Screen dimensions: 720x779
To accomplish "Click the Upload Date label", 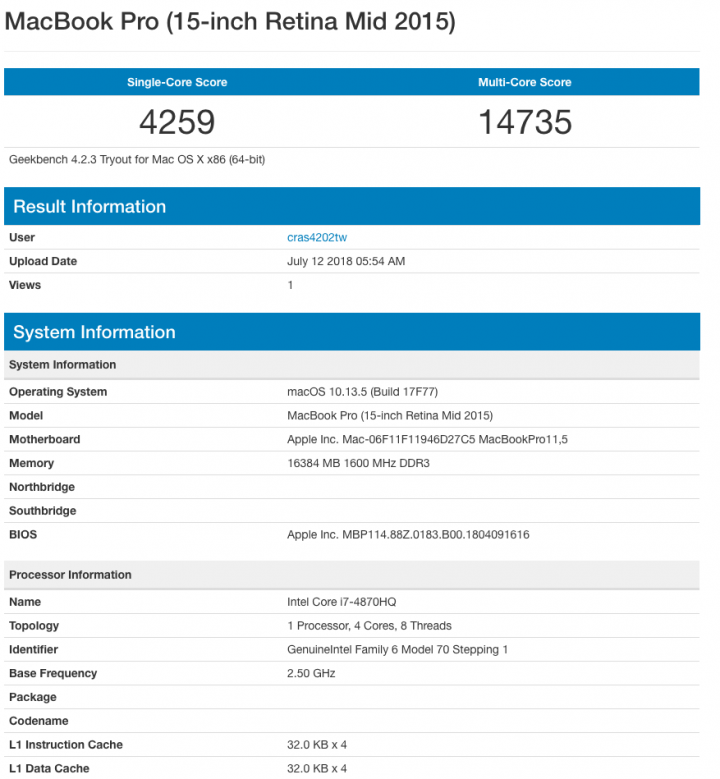I will point(43,261).
